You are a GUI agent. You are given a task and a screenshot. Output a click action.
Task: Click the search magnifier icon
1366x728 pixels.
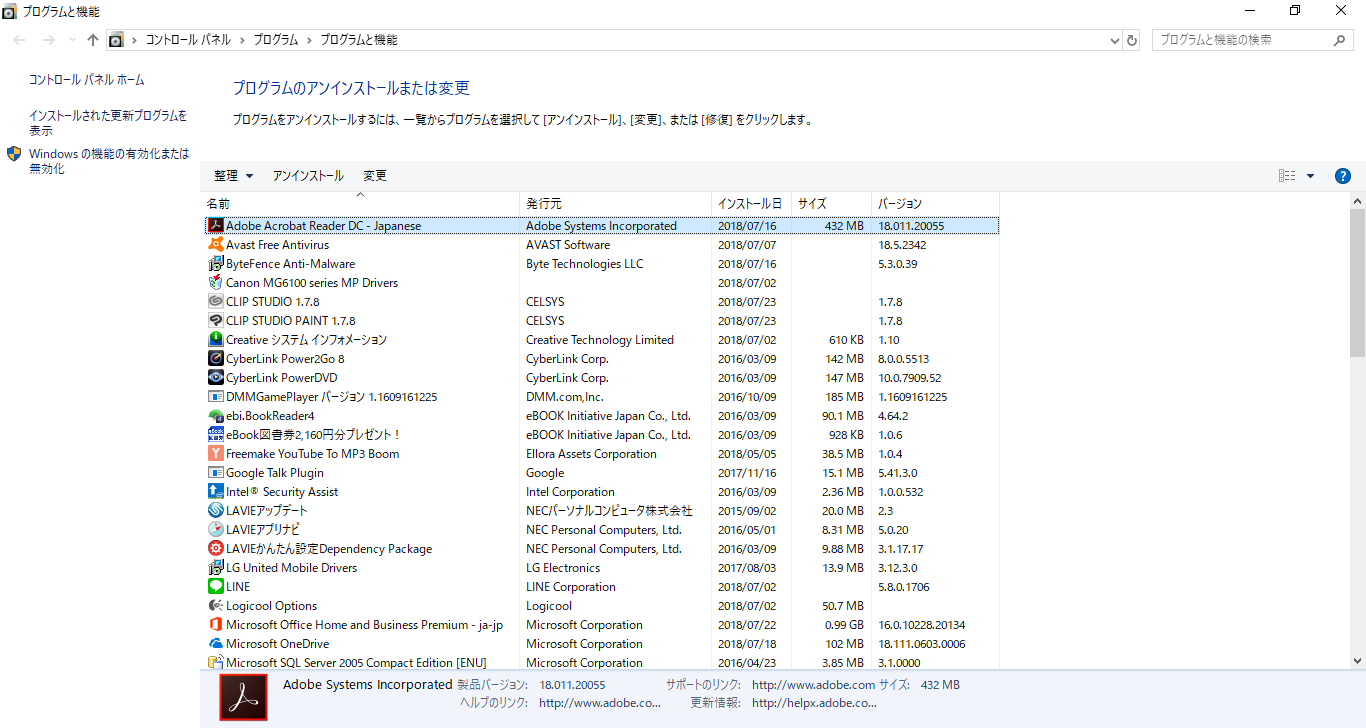1340,40
